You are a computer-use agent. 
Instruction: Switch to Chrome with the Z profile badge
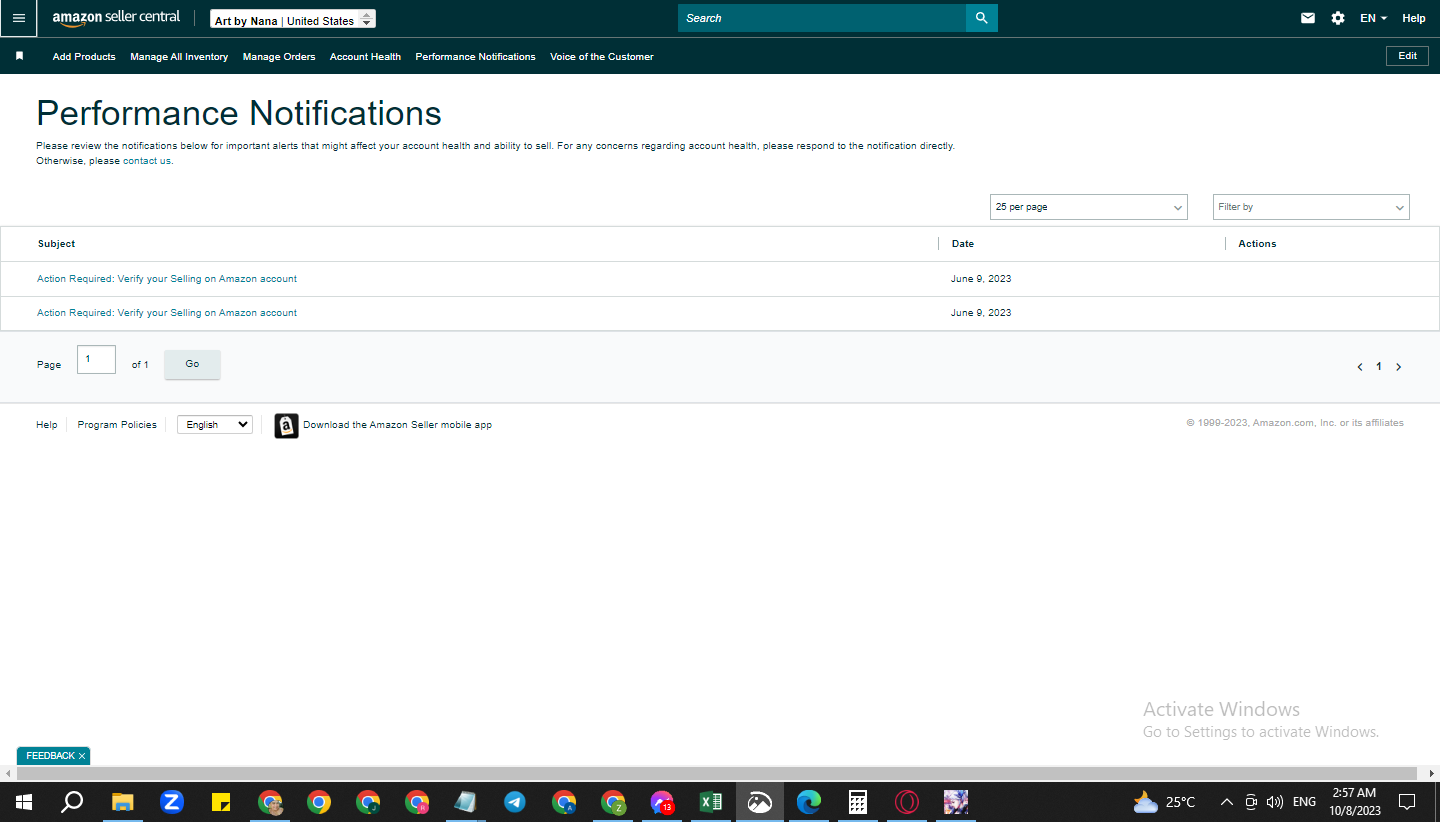[613, 802]
